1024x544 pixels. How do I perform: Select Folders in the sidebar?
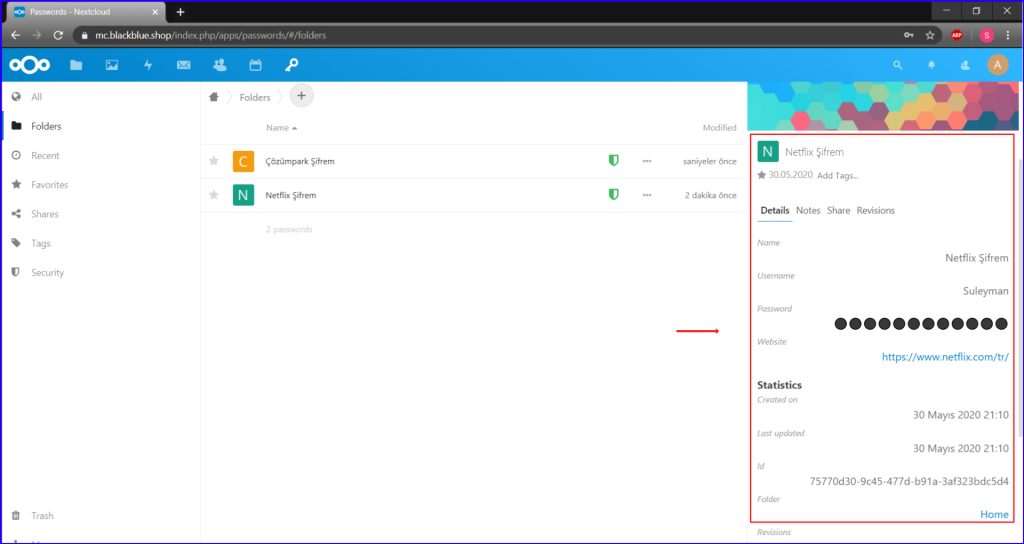tap(46, 126)
